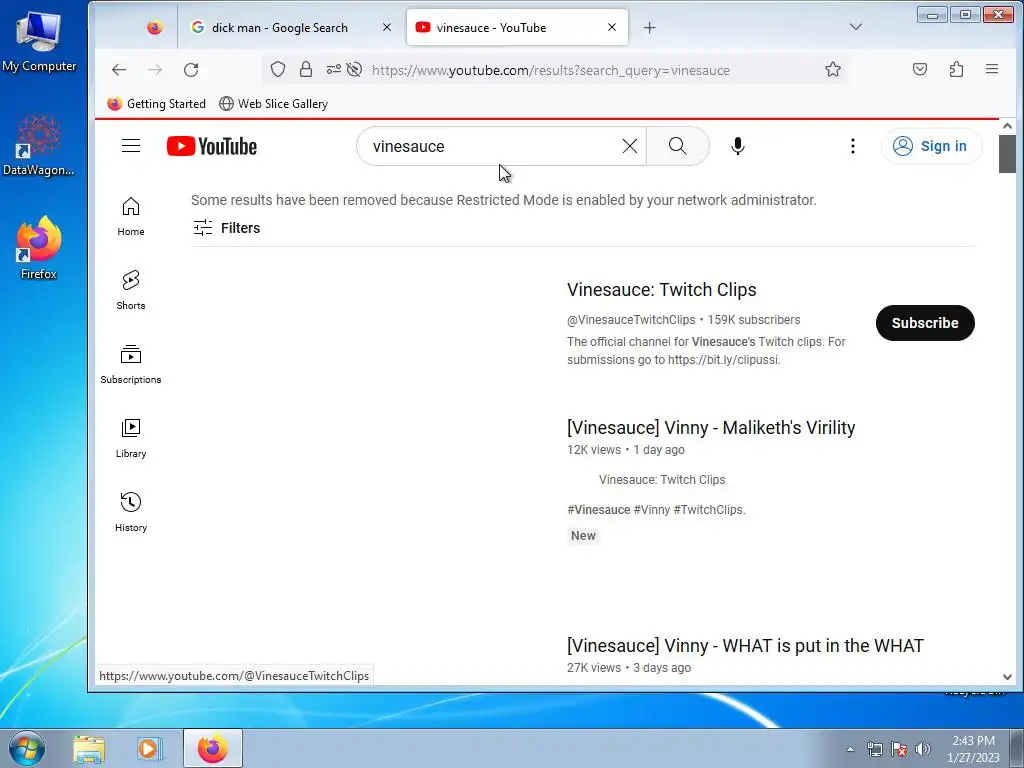The height and width of the screenshot is (768, 1024).
Task: Open a new browser tab
Action: click(649, 27)
